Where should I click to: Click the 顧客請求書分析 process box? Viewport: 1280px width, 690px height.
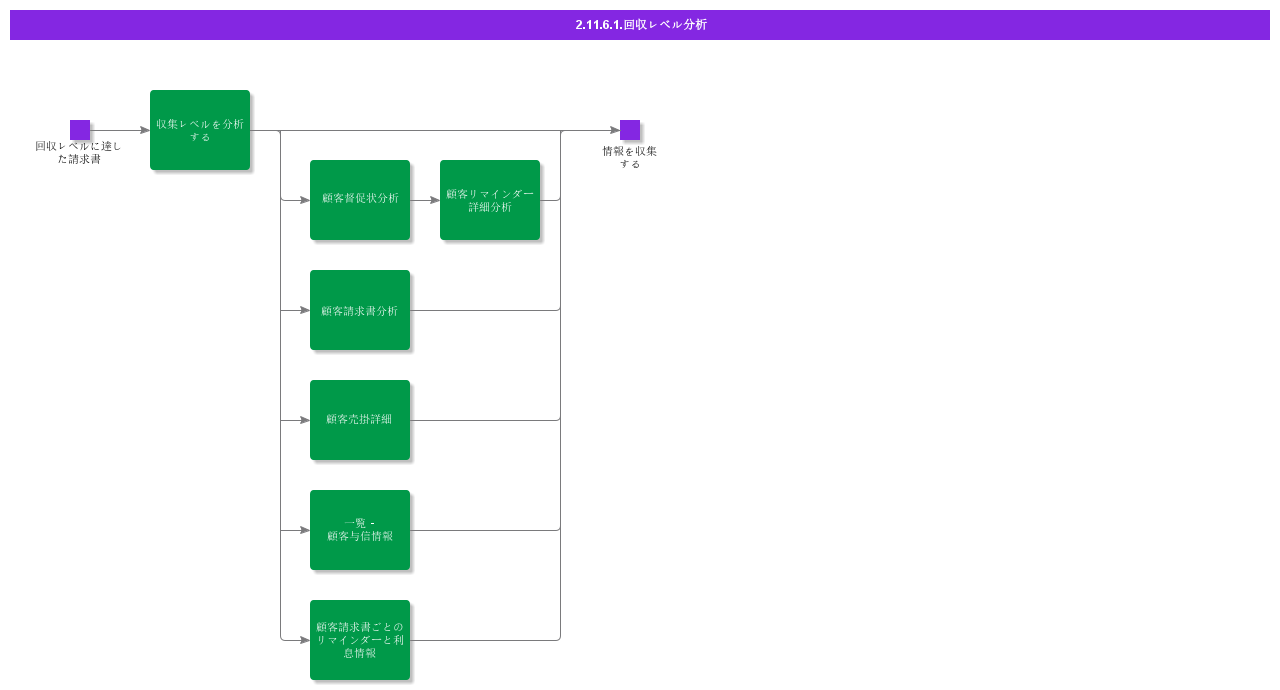click(x=360, y=310)
